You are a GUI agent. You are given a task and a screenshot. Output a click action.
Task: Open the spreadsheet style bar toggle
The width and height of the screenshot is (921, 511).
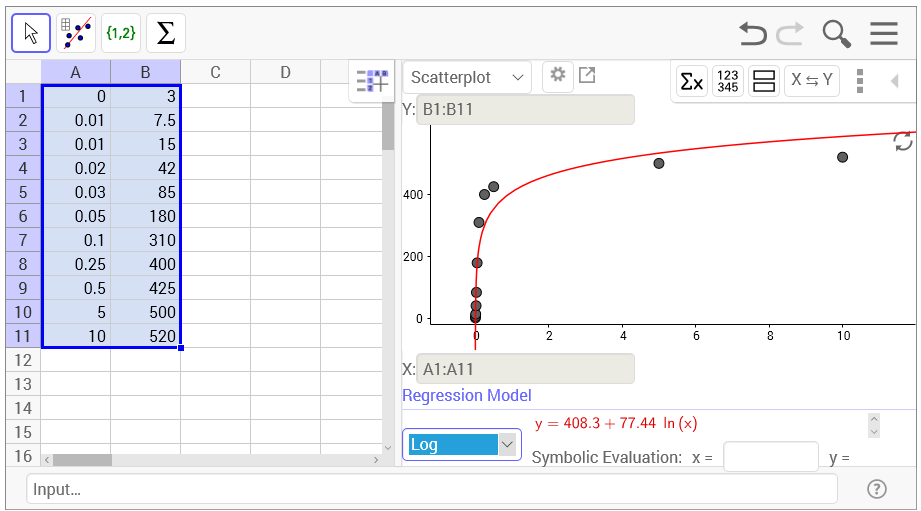pyautogui.click(x=371, y=82)
